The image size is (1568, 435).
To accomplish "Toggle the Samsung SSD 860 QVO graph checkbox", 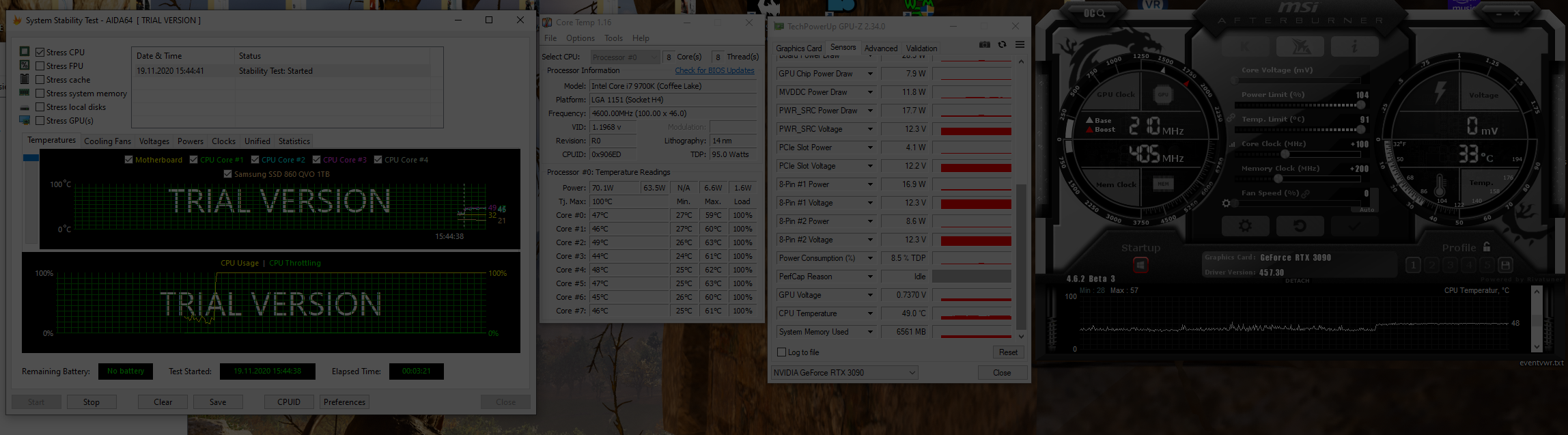I will tap(227, 174).
